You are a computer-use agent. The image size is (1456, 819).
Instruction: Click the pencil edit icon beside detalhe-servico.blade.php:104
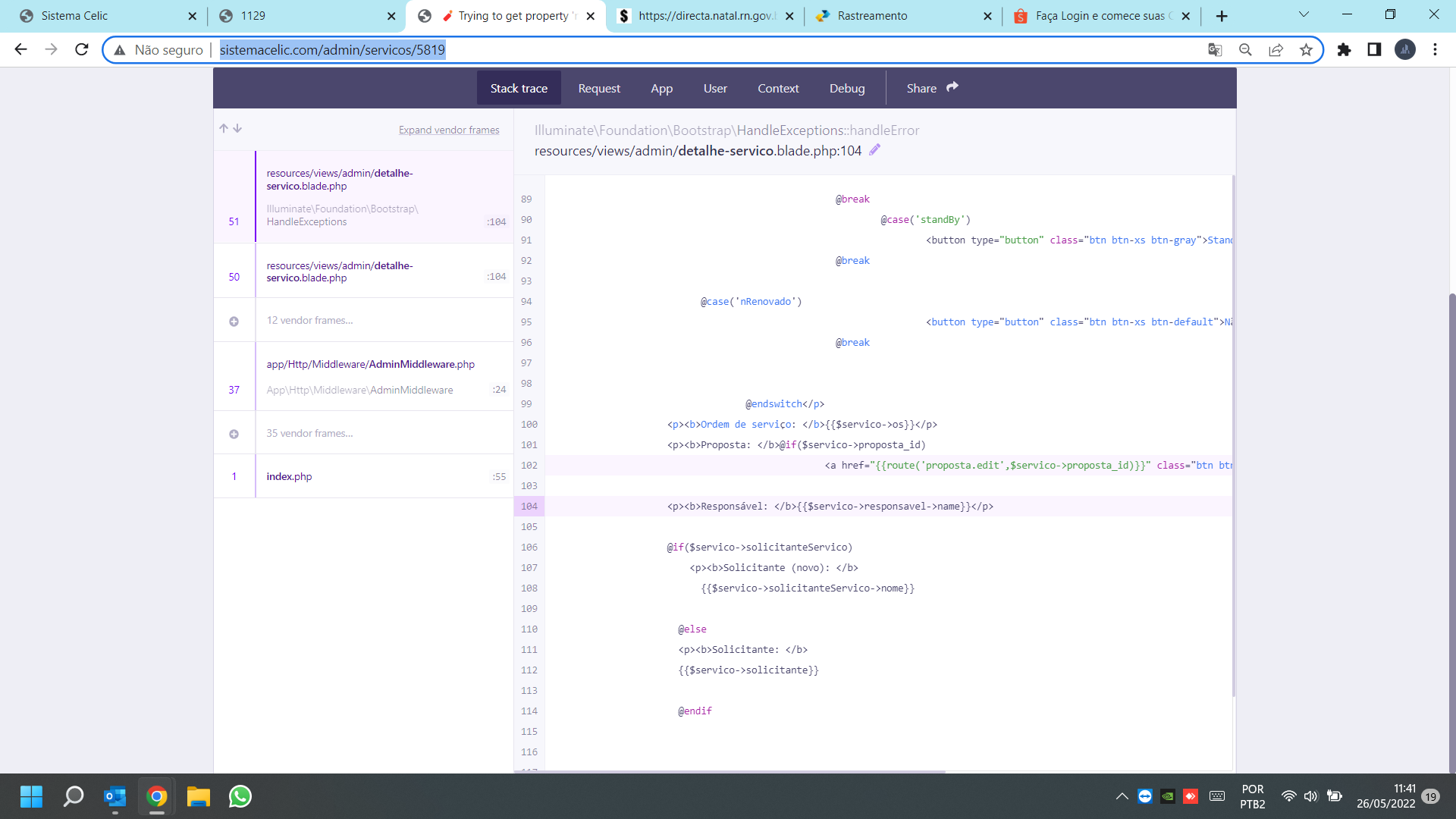pyautogui.click(x=875, y=150)
